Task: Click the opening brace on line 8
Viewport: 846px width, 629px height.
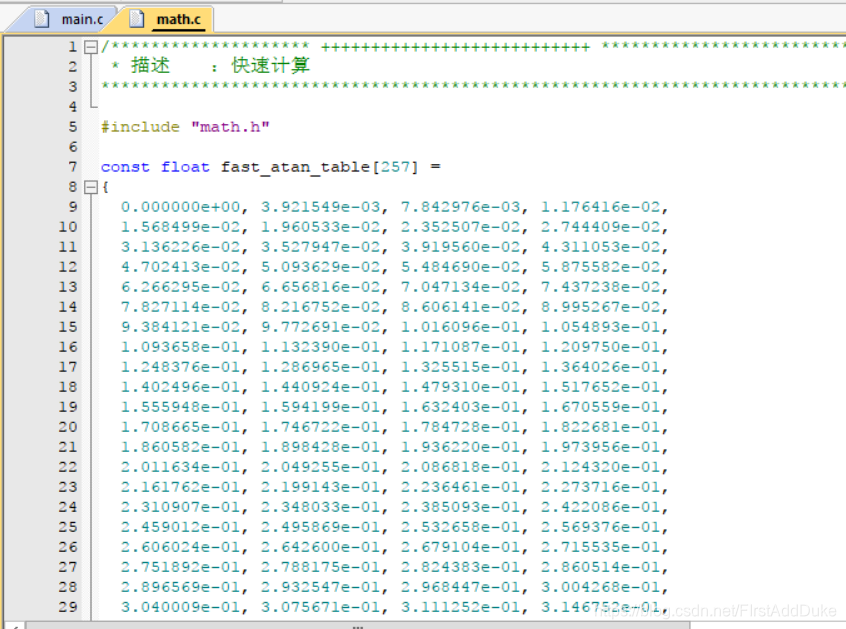Action: pyautogui.click(x=105, y=187)
